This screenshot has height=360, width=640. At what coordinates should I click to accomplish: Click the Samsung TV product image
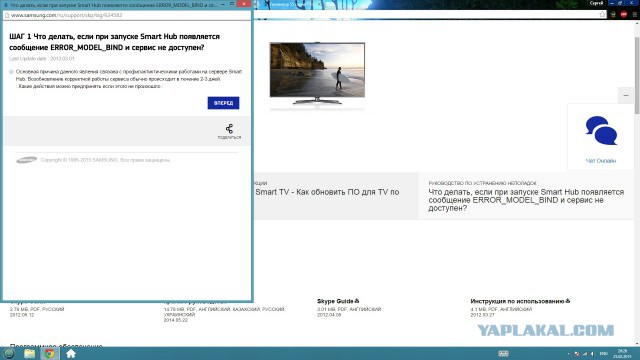(317, 73)
